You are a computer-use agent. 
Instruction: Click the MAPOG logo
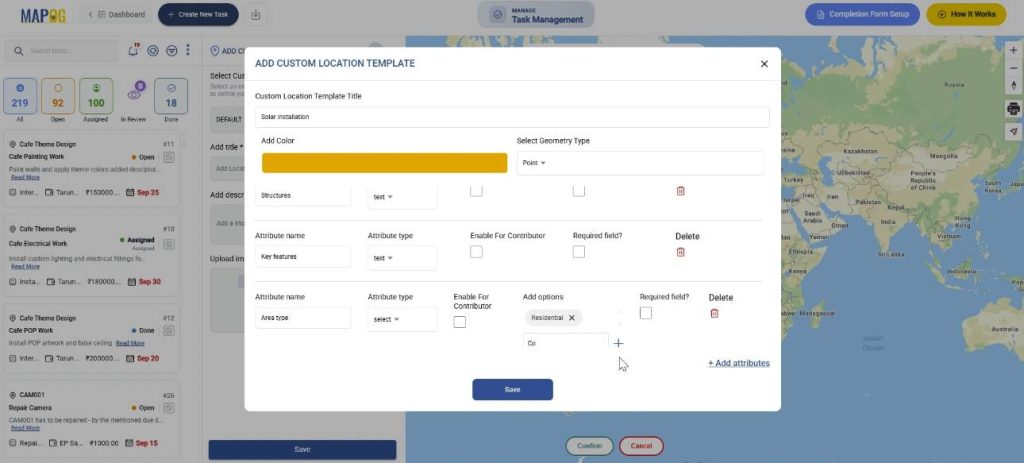click(x=43, y=15)
